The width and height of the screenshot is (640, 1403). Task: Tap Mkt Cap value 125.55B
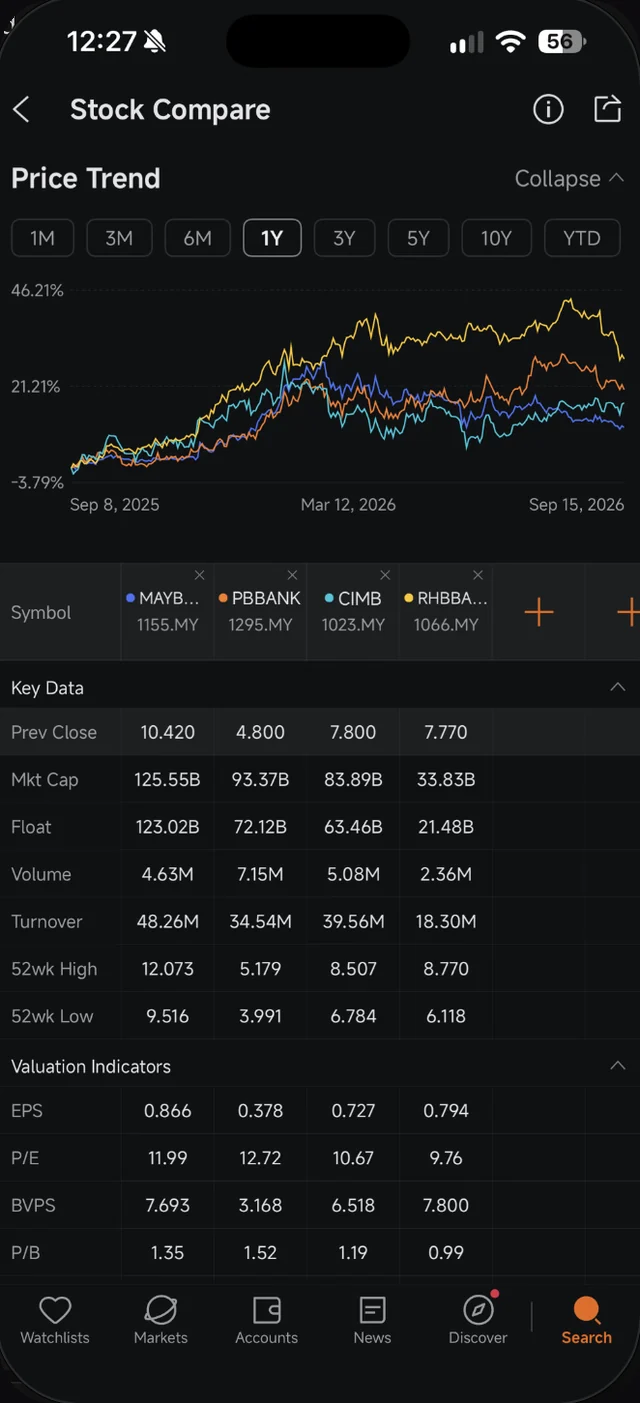tap(167, 779)
